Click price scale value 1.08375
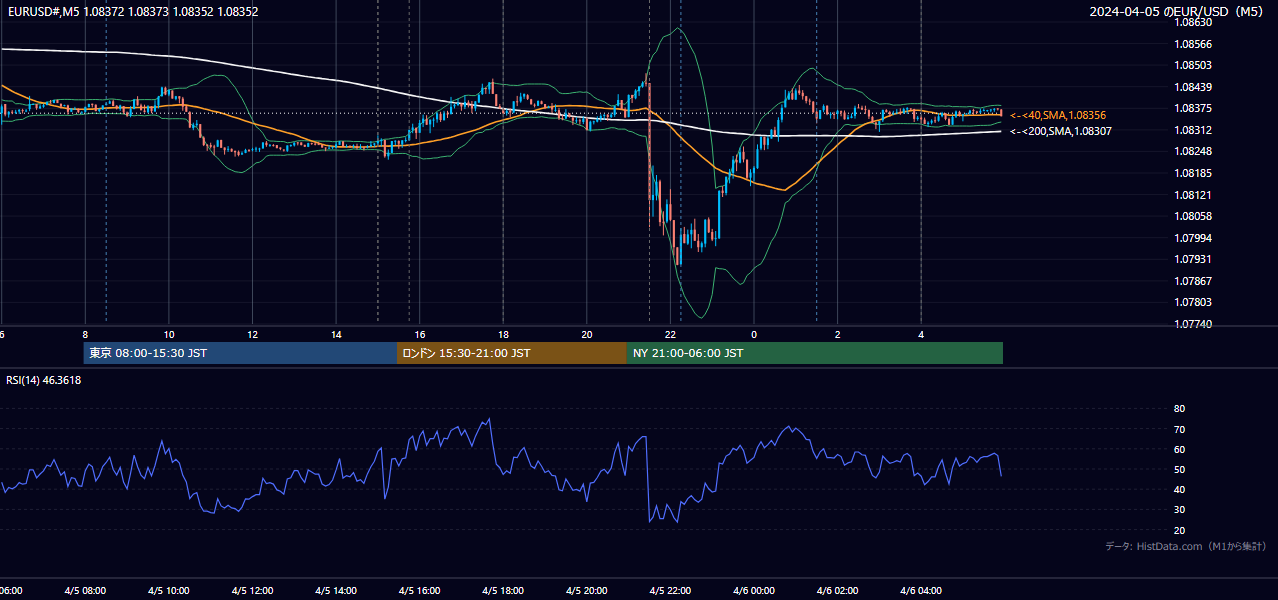1278x600 pixels. [1191, 108]
